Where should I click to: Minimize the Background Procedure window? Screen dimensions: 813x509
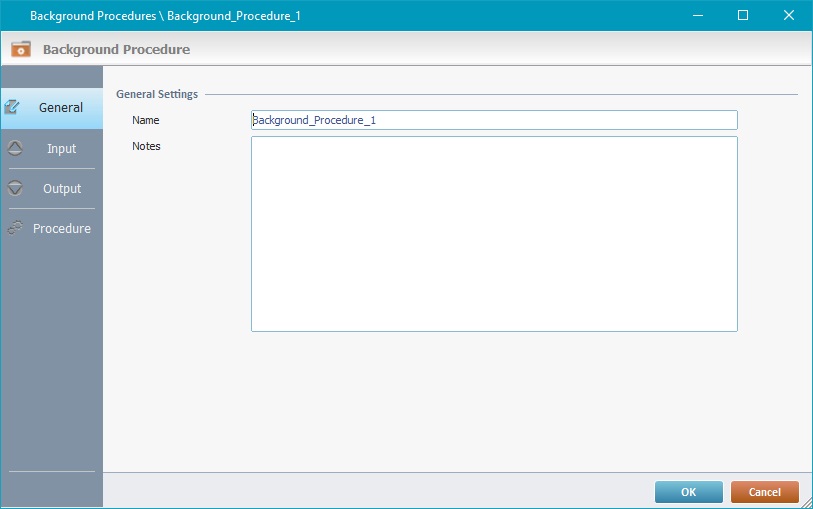pos(697,15)
